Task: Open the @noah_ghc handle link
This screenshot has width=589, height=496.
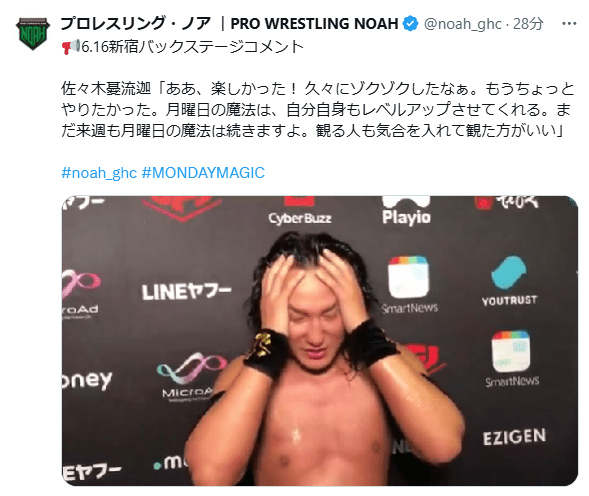Action: click(x=462, y=24)
